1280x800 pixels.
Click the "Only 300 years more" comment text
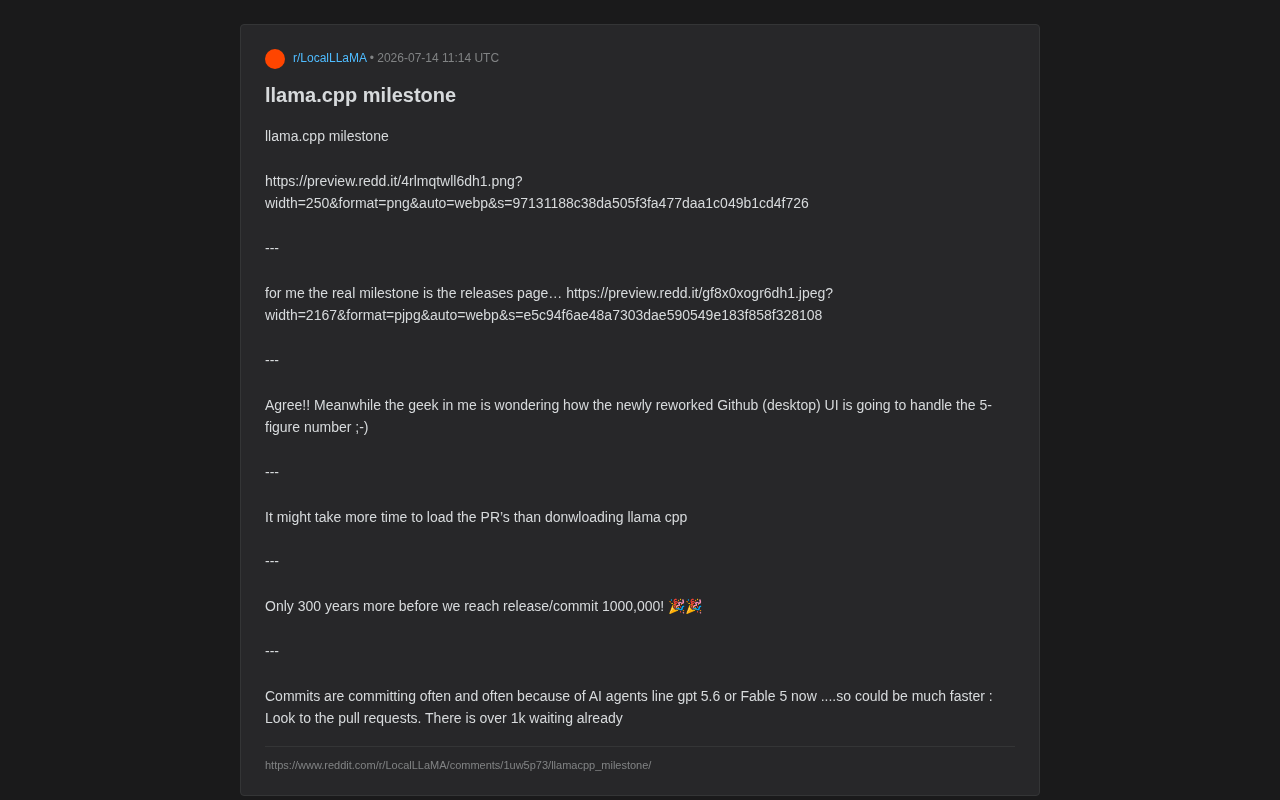tap(464, 606)
